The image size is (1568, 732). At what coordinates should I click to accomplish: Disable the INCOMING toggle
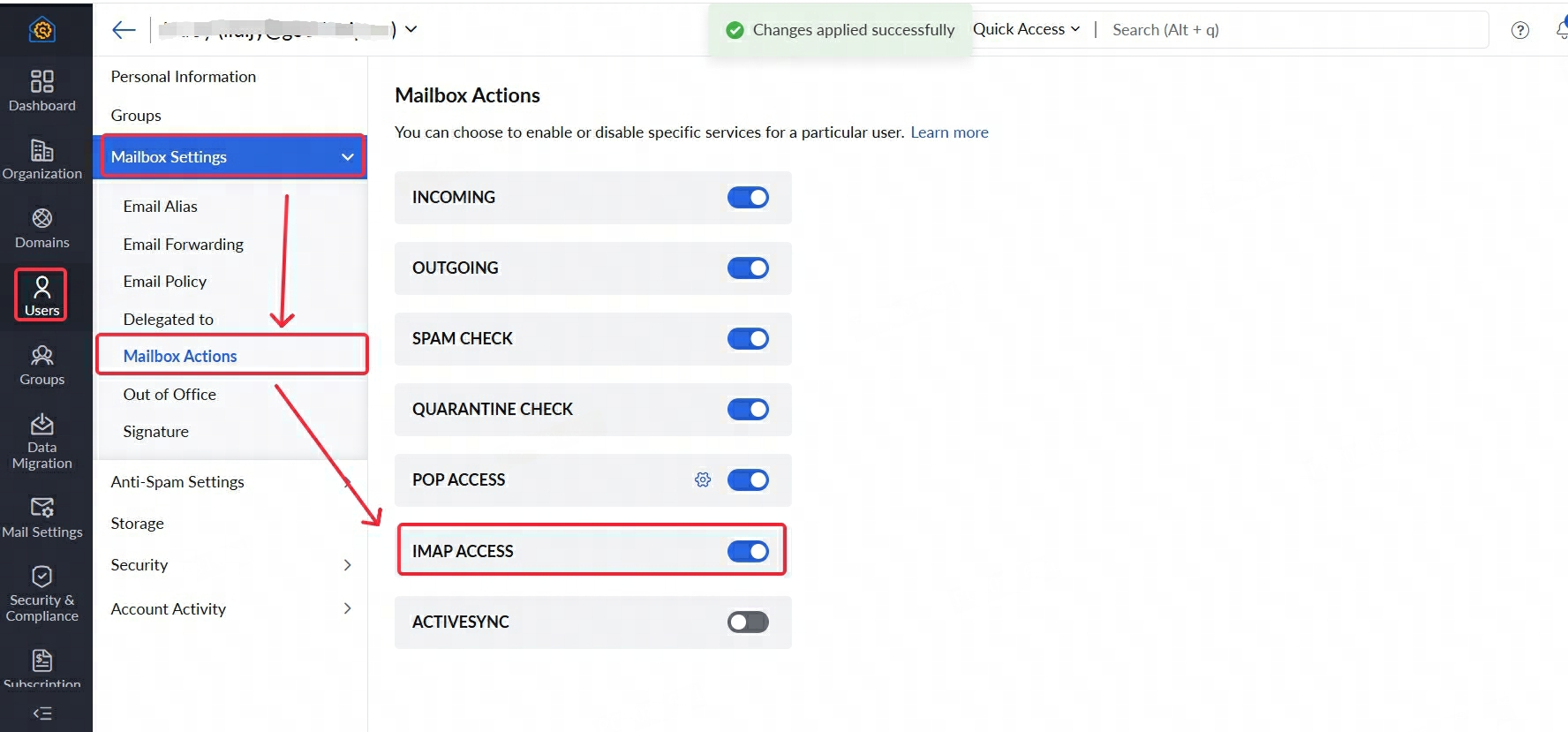pyautogui.click(x=748, y=198)
